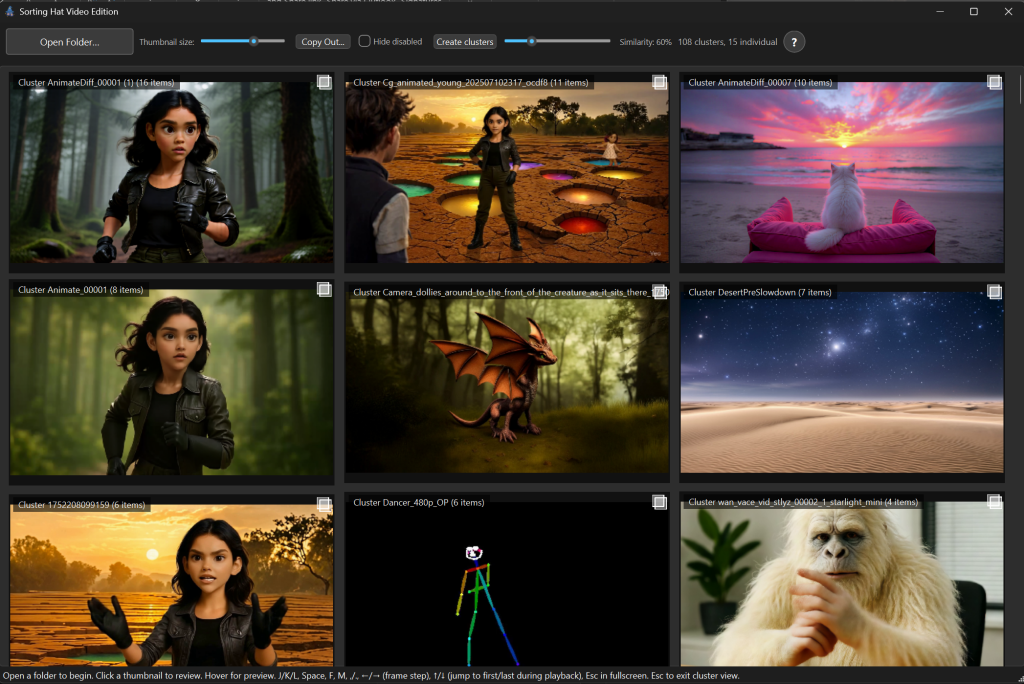Image resolution: width=1024 pixels, height=684 pixels.
Task: Open the Dancer_480p_OP skeleton pose thumbnail
Action: (x=507, y=585)
